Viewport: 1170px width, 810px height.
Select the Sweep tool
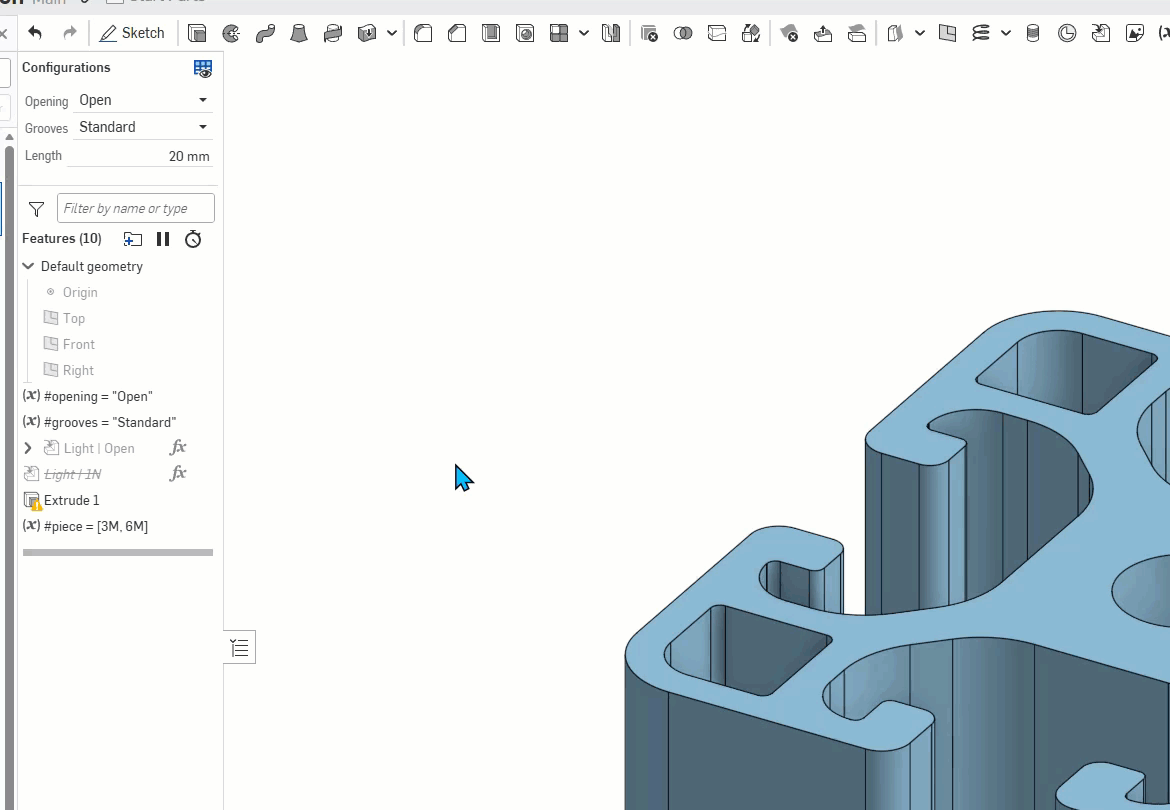pyautogui.click(x=265, y=33)
